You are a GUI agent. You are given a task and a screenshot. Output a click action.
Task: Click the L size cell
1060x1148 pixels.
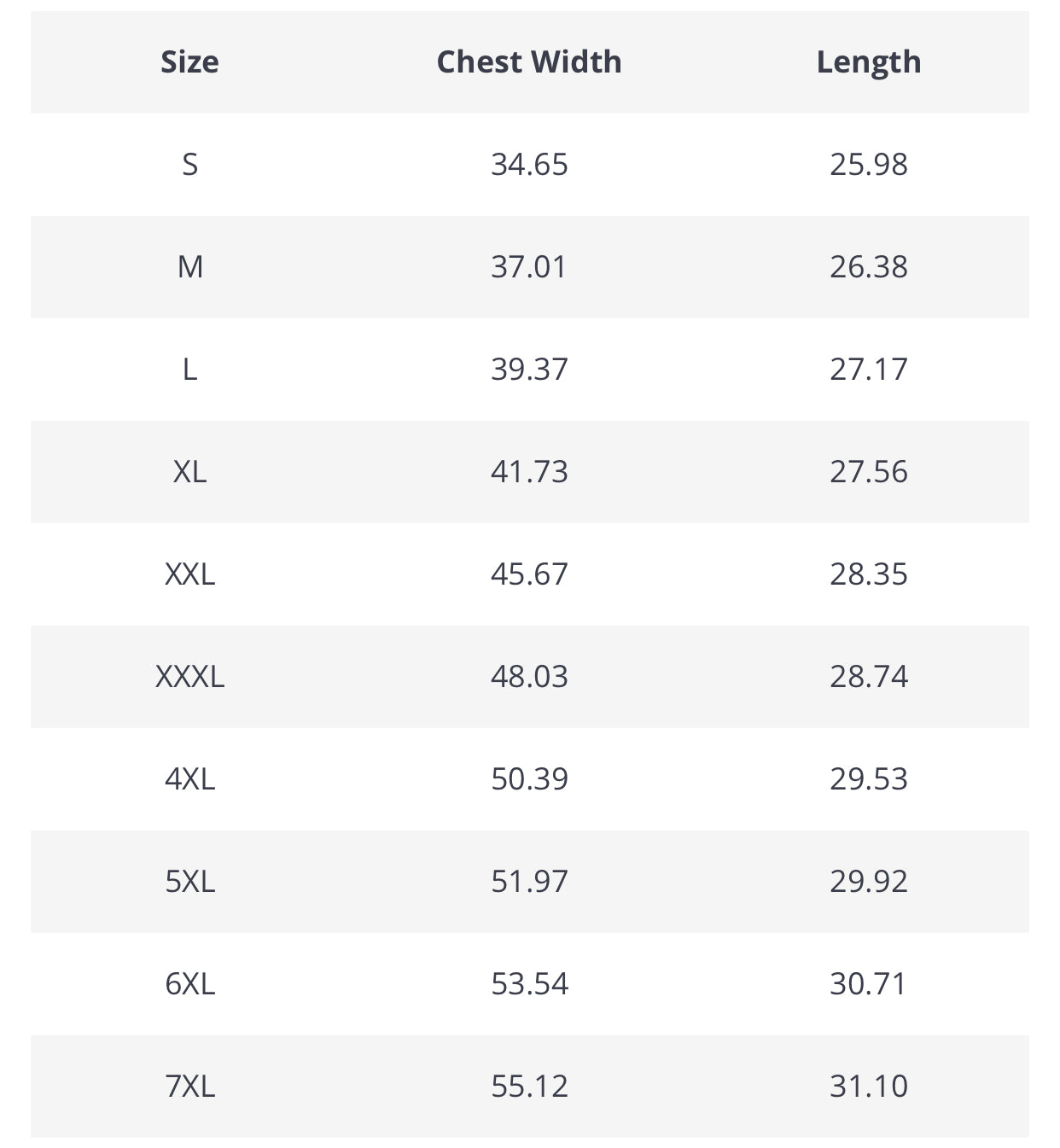tap(189, 370)
